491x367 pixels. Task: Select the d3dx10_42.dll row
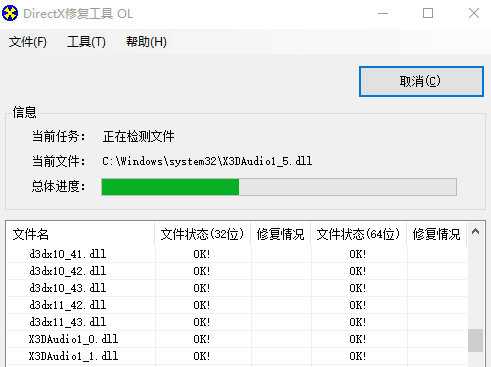point(237,271)
